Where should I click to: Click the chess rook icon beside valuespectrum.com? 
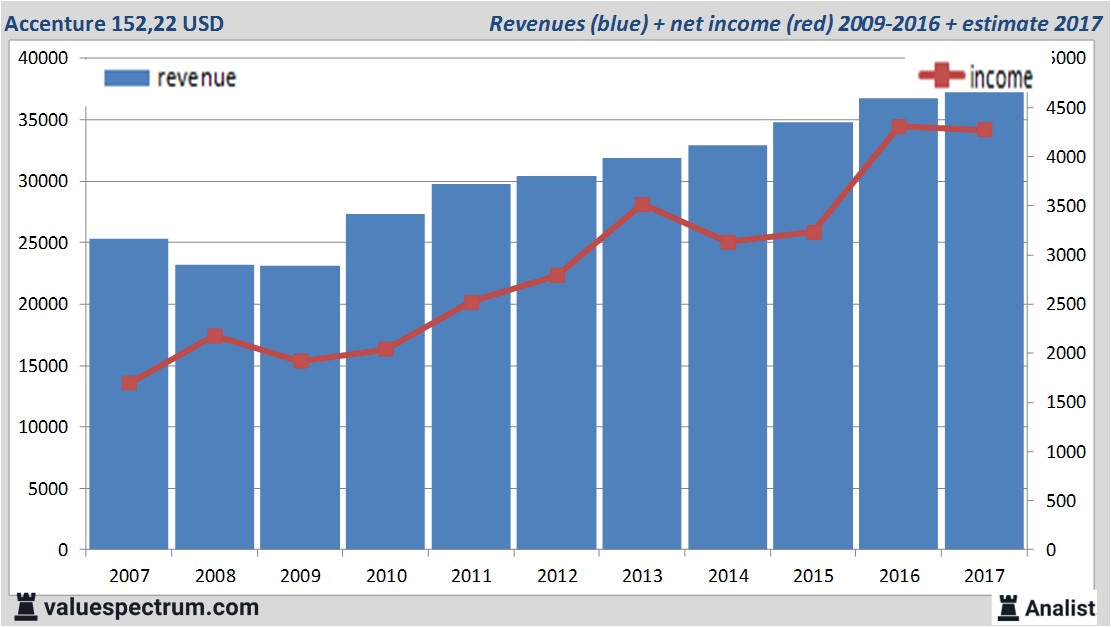coord(27,606)
